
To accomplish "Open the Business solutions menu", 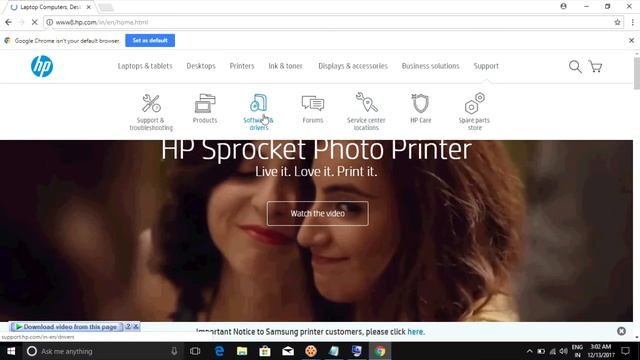I will (430, 66).
